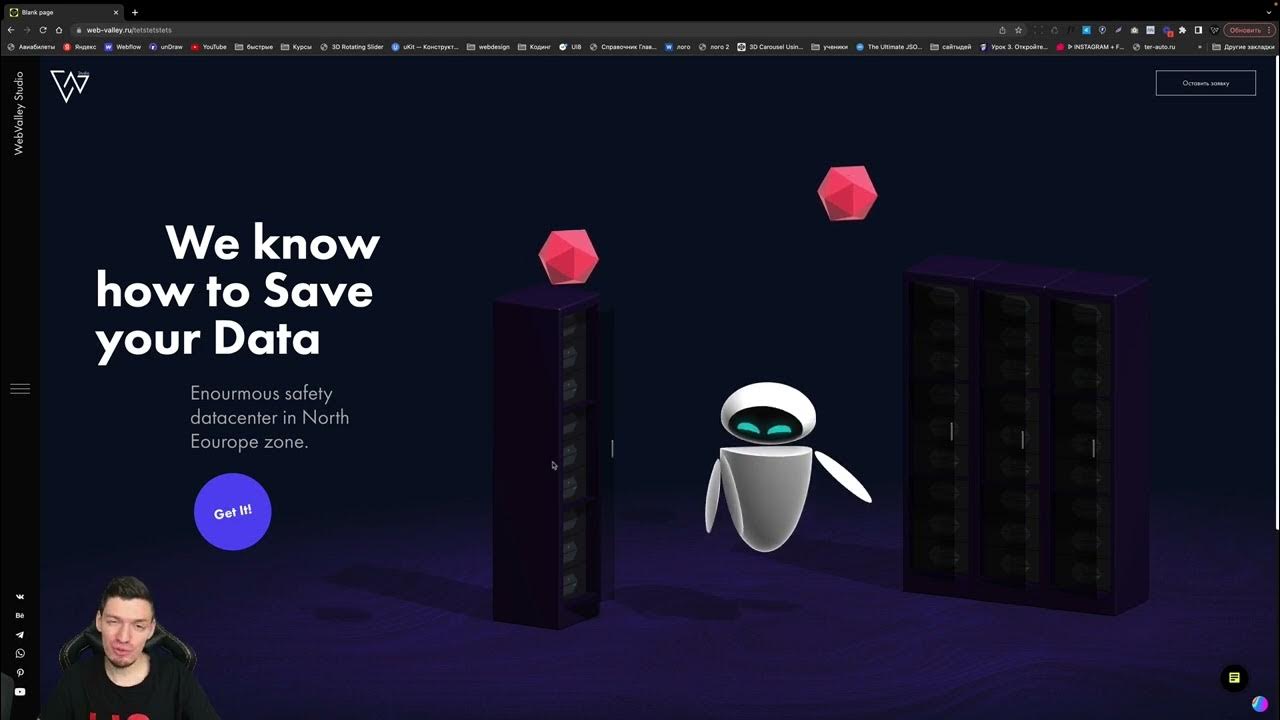This screenshot has width=1280, height=720.
Task: Reload the page
Action: pyautogui.click(x=43, y=30)
